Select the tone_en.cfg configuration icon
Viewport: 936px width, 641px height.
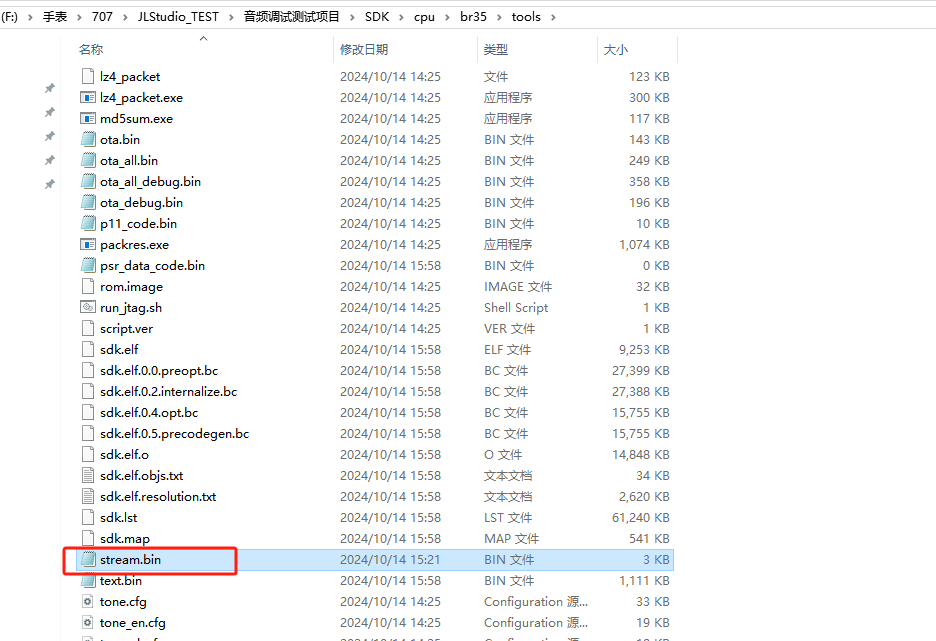(88, 622)
